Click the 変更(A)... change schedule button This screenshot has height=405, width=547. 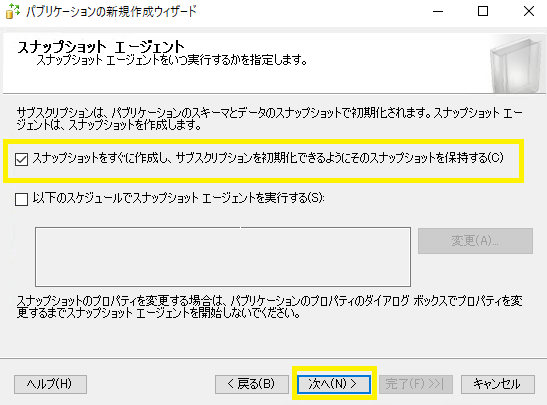[475, 241]
